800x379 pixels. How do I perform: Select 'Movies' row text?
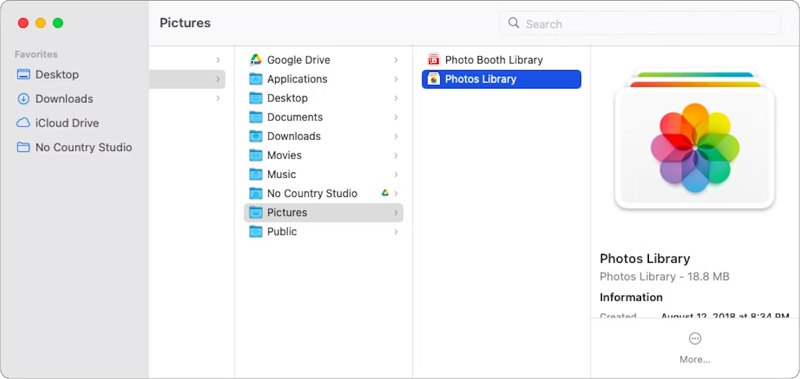coord(284,155)
